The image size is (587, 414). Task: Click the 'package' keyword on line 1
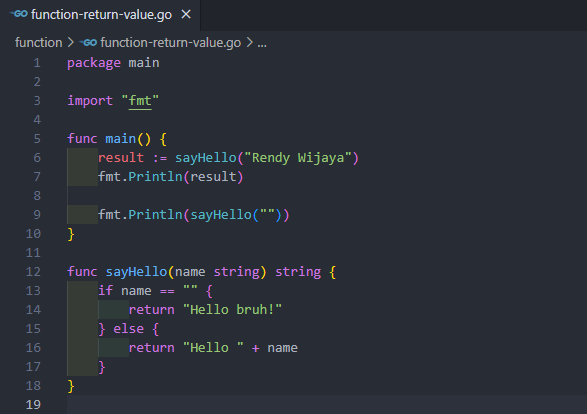[94, 63]
